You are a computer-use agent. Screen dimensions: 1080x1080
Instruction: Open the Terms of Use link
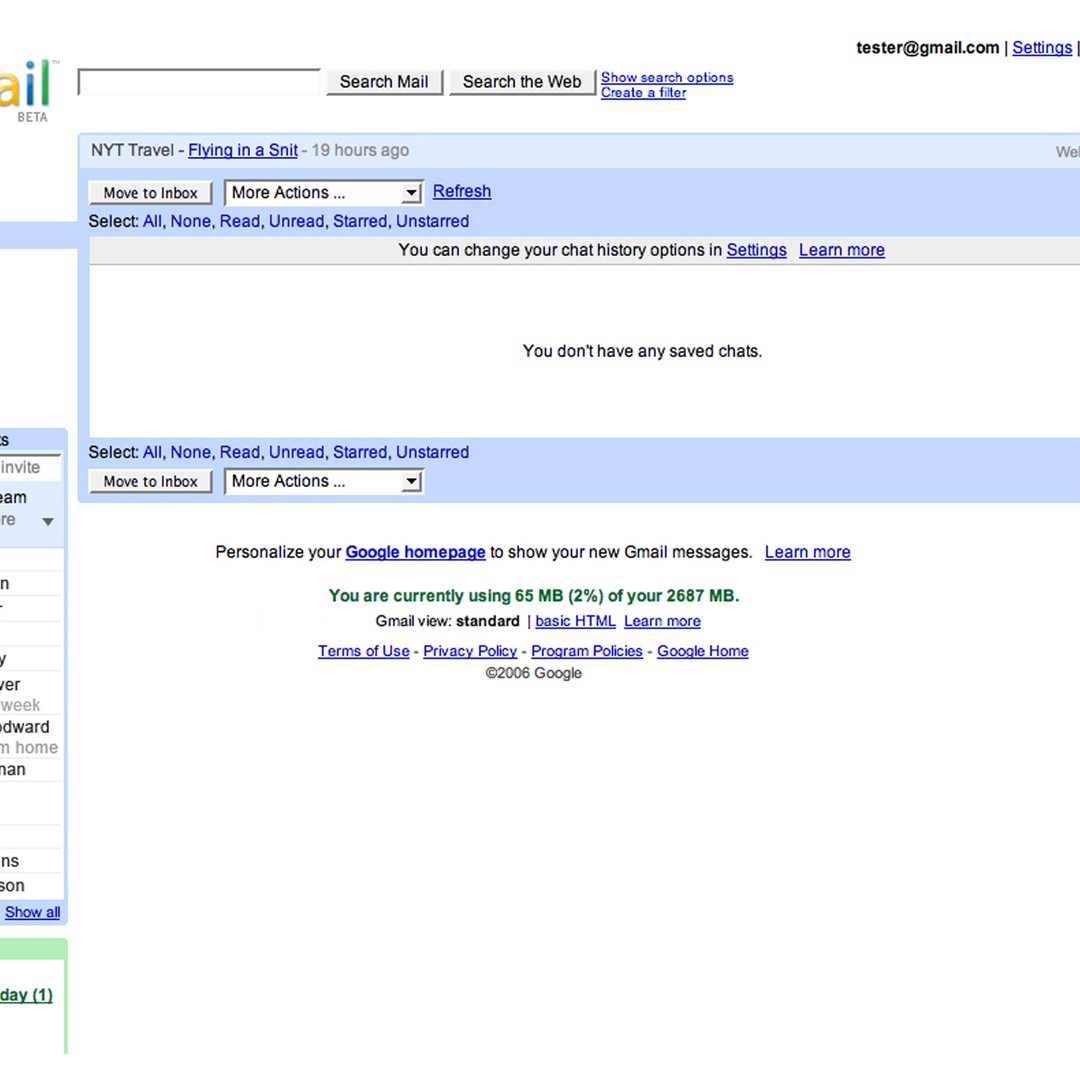coord(364,651)
